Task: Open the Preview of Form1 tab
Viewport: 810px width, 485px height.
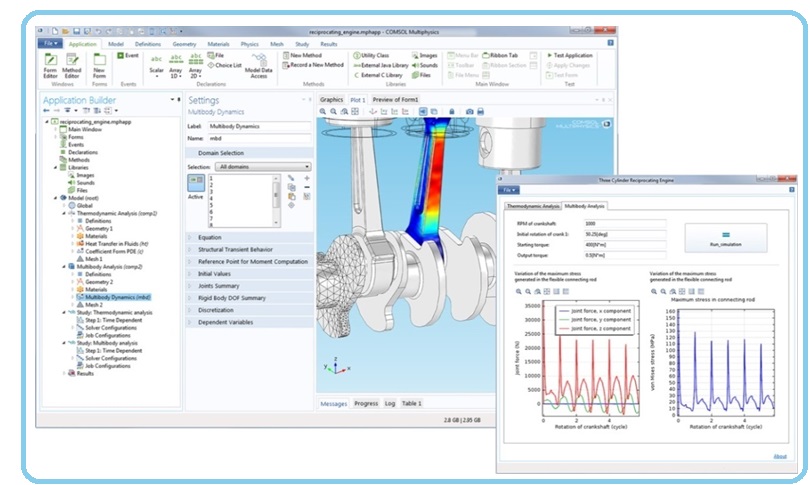Action: click(x=395, y=99)
